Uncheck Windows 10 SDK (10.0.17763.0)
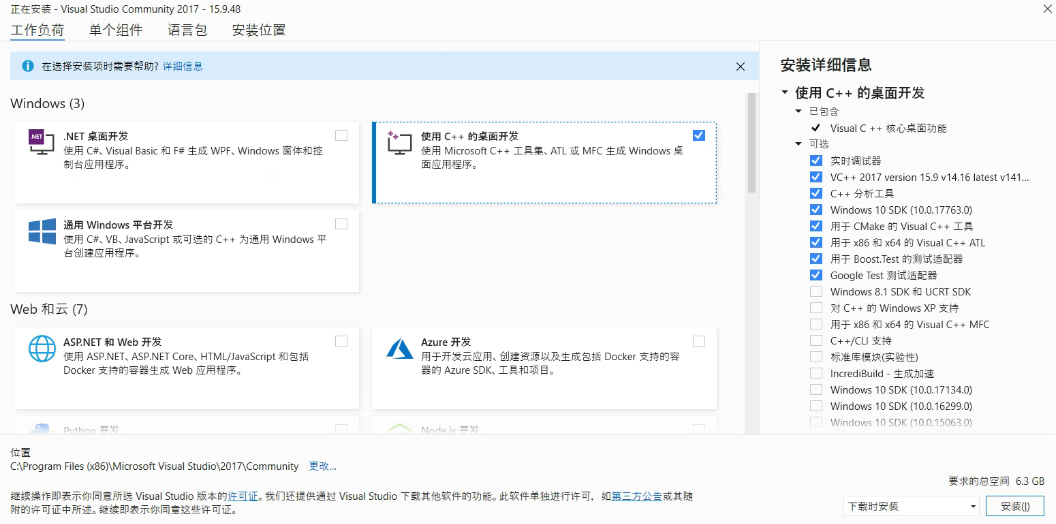Screen dimensions: 1056x524 click(x=816, y=209)
